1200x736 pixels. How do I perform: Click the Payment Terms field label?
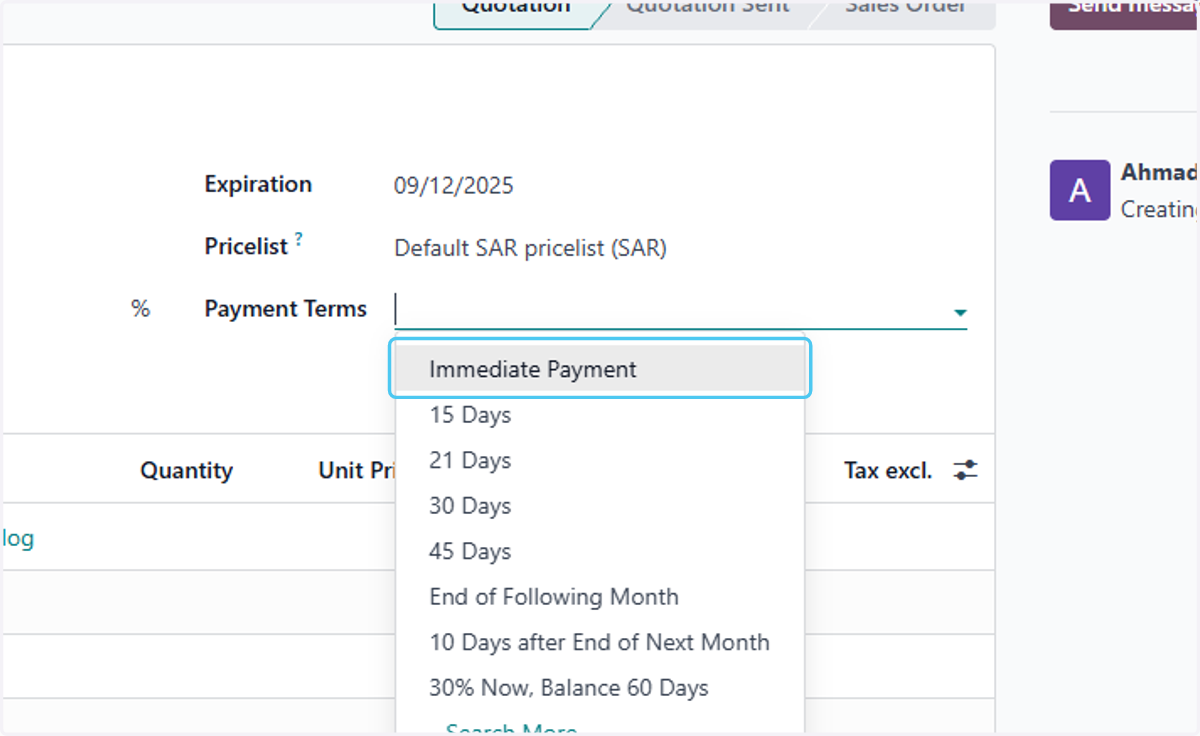point(286,309)
